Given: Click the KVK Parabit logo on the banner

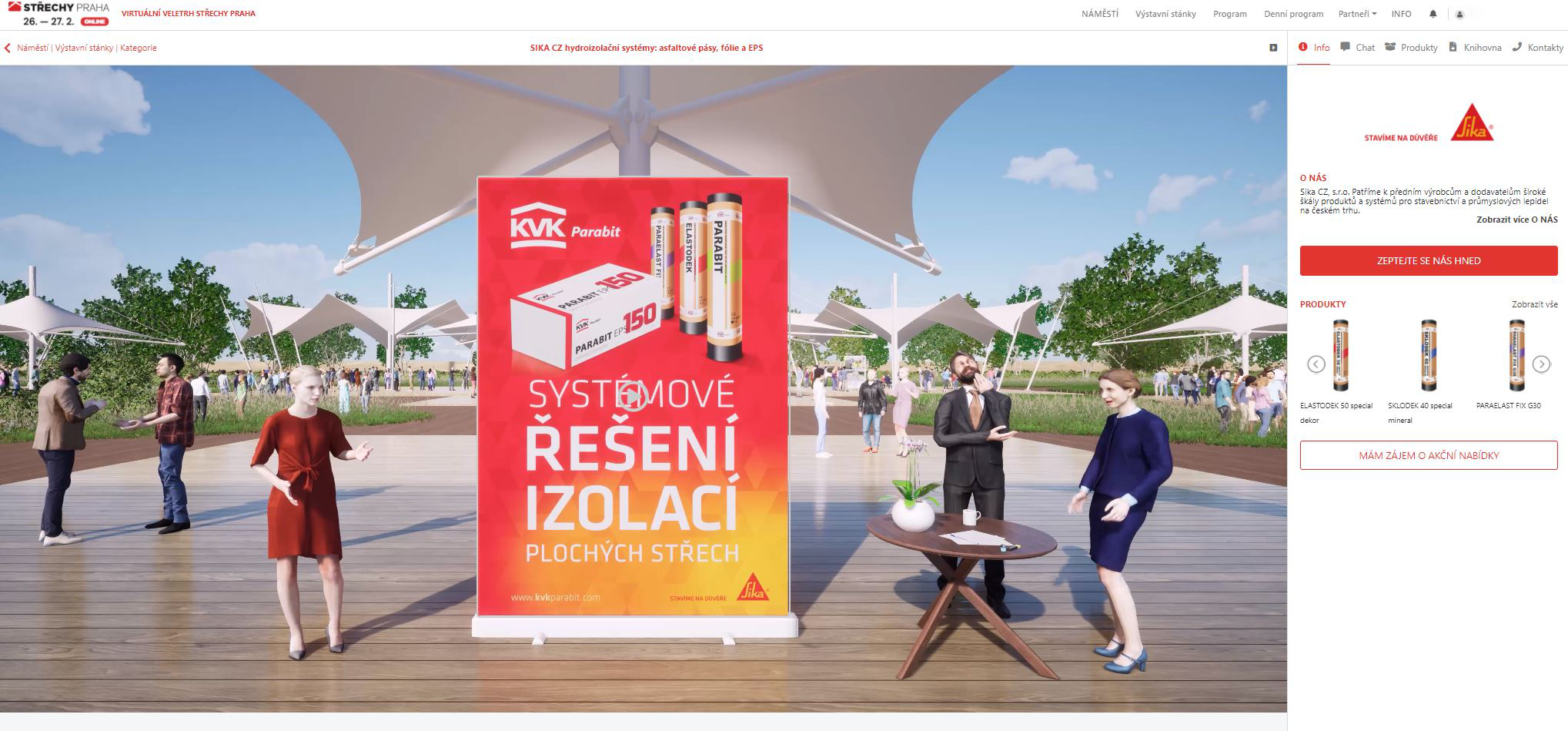Looking at the screenshot, I should tap(565, 226).
